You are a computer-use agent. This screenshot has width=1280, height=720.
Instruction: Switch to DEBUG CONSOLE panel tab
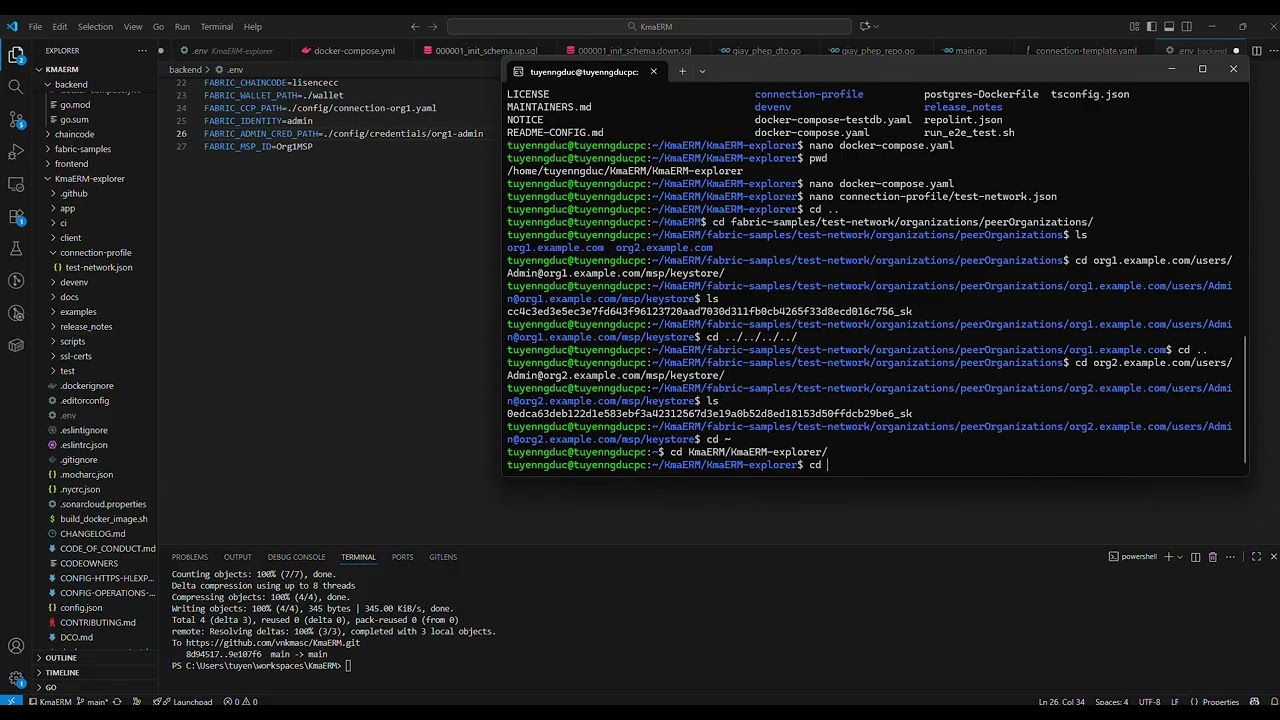[296, 557]
